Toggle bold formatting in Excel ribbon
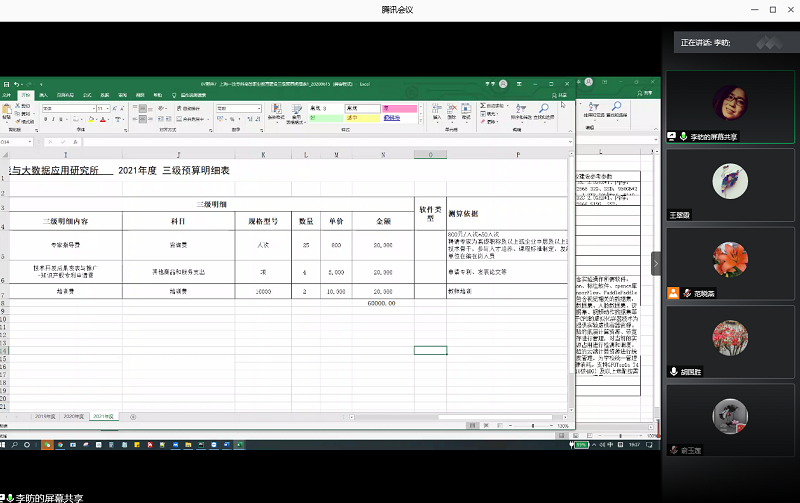This screenshot has width=800, height=503. [43, 118]
